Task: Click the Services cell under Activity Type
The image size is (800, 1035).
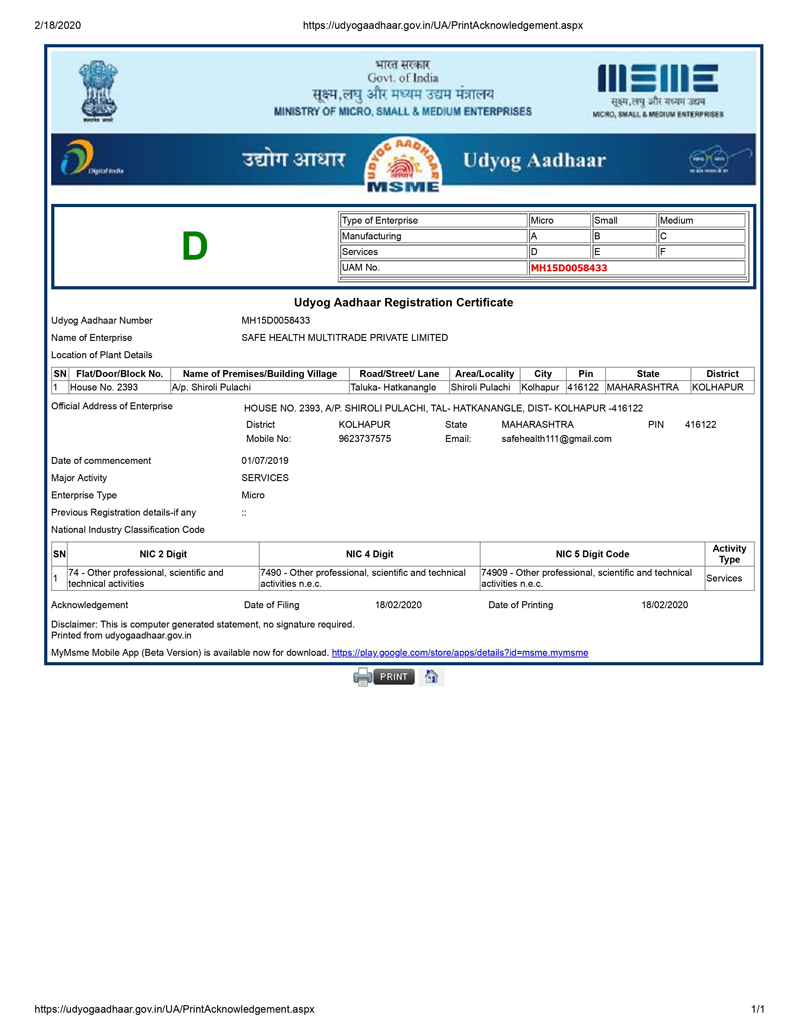Action: pyautogui.click(x=729, y=578)
